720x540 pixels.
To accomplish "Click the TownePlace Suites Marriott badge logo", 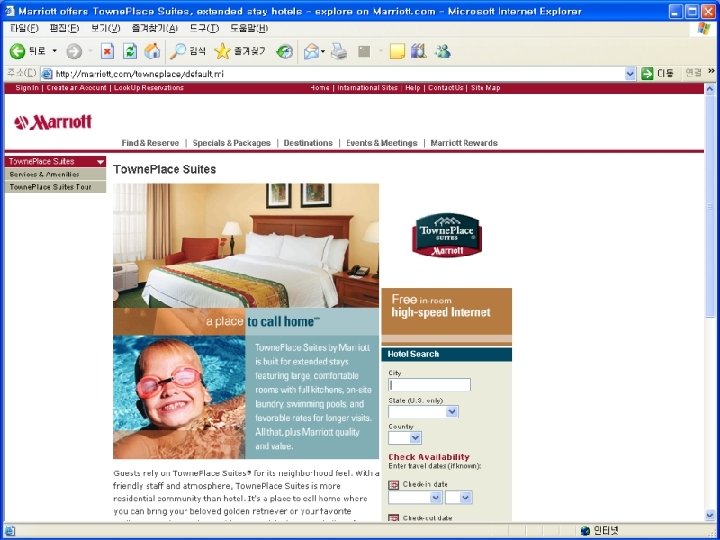I will point(447,235).
